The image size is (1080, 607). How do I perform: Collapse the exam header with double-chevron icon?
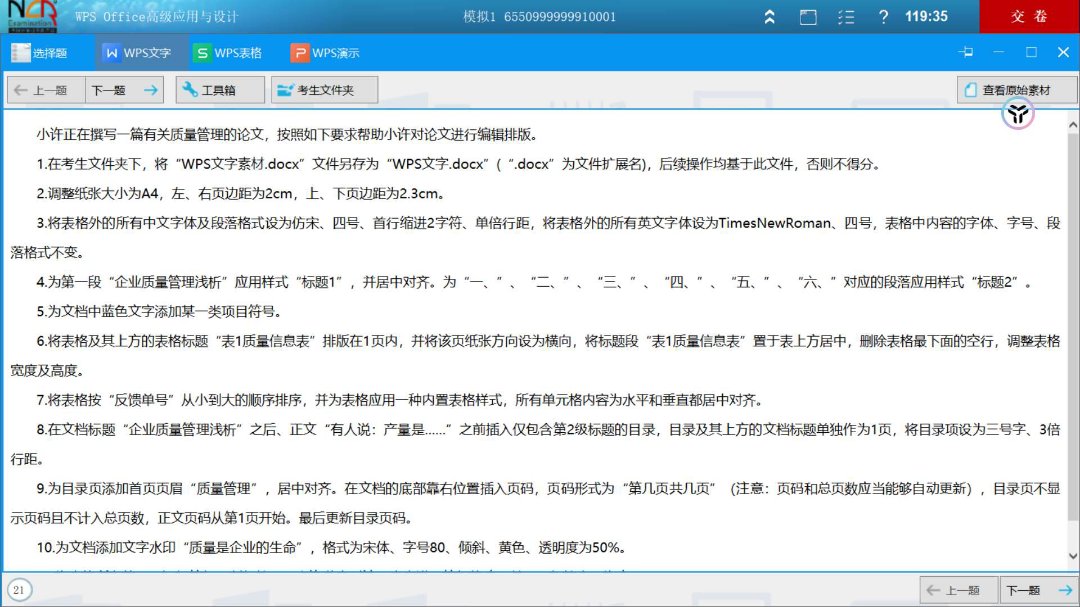click(769, 17)
